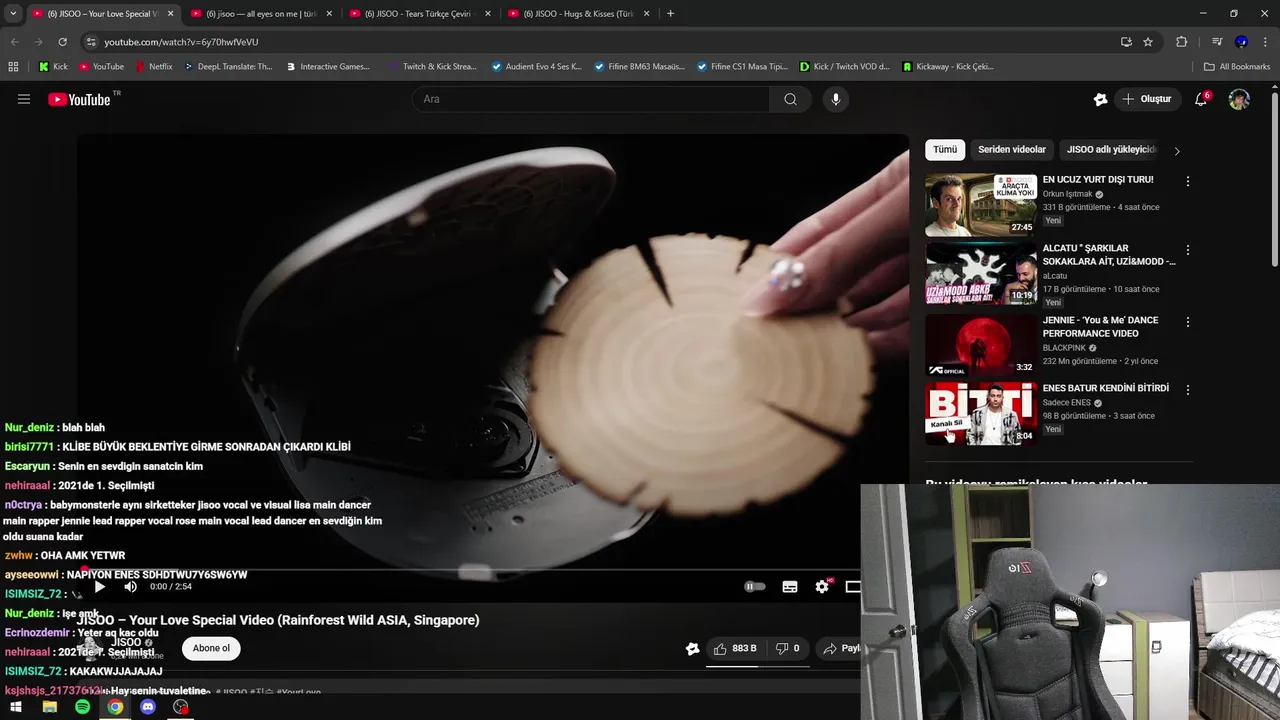
Task: Click the sparkle icon beside the like button
Action: pos(692,648)
